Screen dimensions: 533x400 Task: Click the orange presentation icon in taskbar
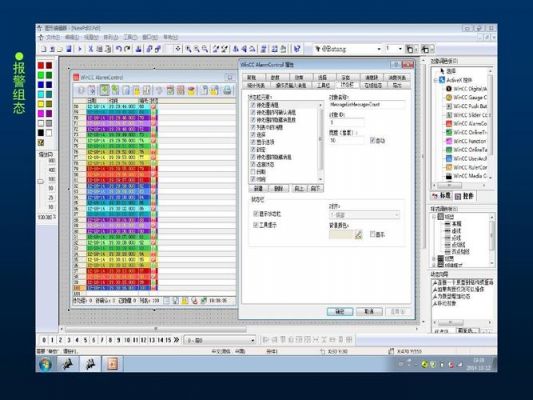[112, 364]
